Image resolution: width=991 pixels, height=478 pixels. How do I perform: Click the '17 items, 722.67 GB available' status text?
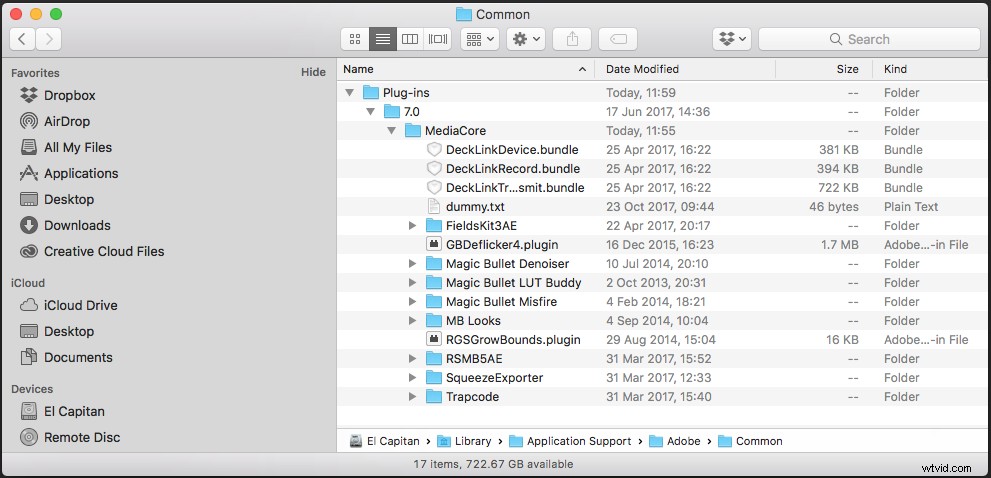point(493,464)
